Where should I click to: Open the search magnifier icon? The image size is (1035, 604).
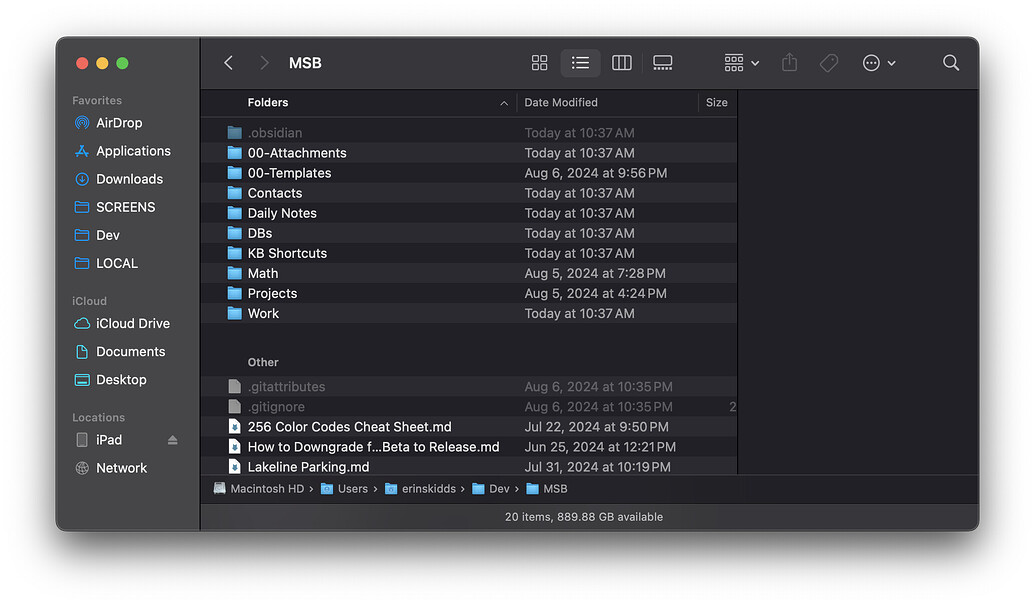(x=950, y=63)
